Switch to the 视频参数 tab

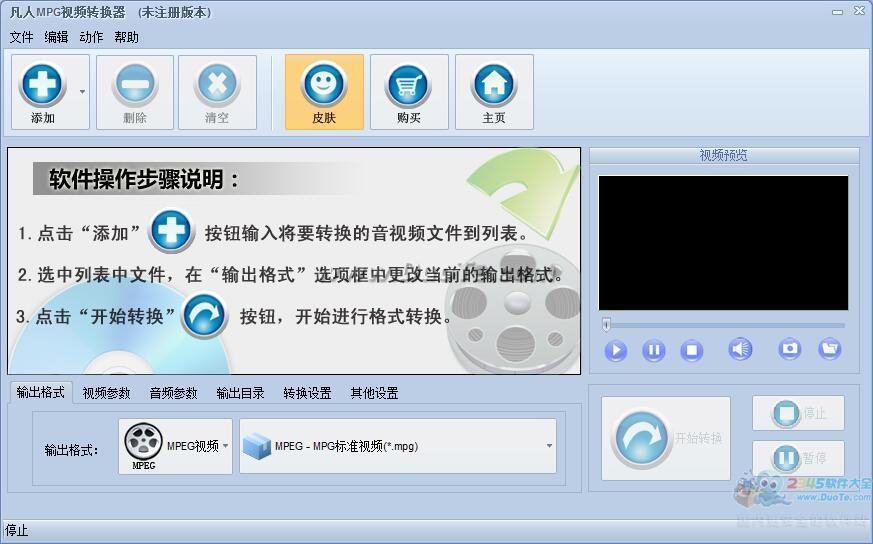106,393
